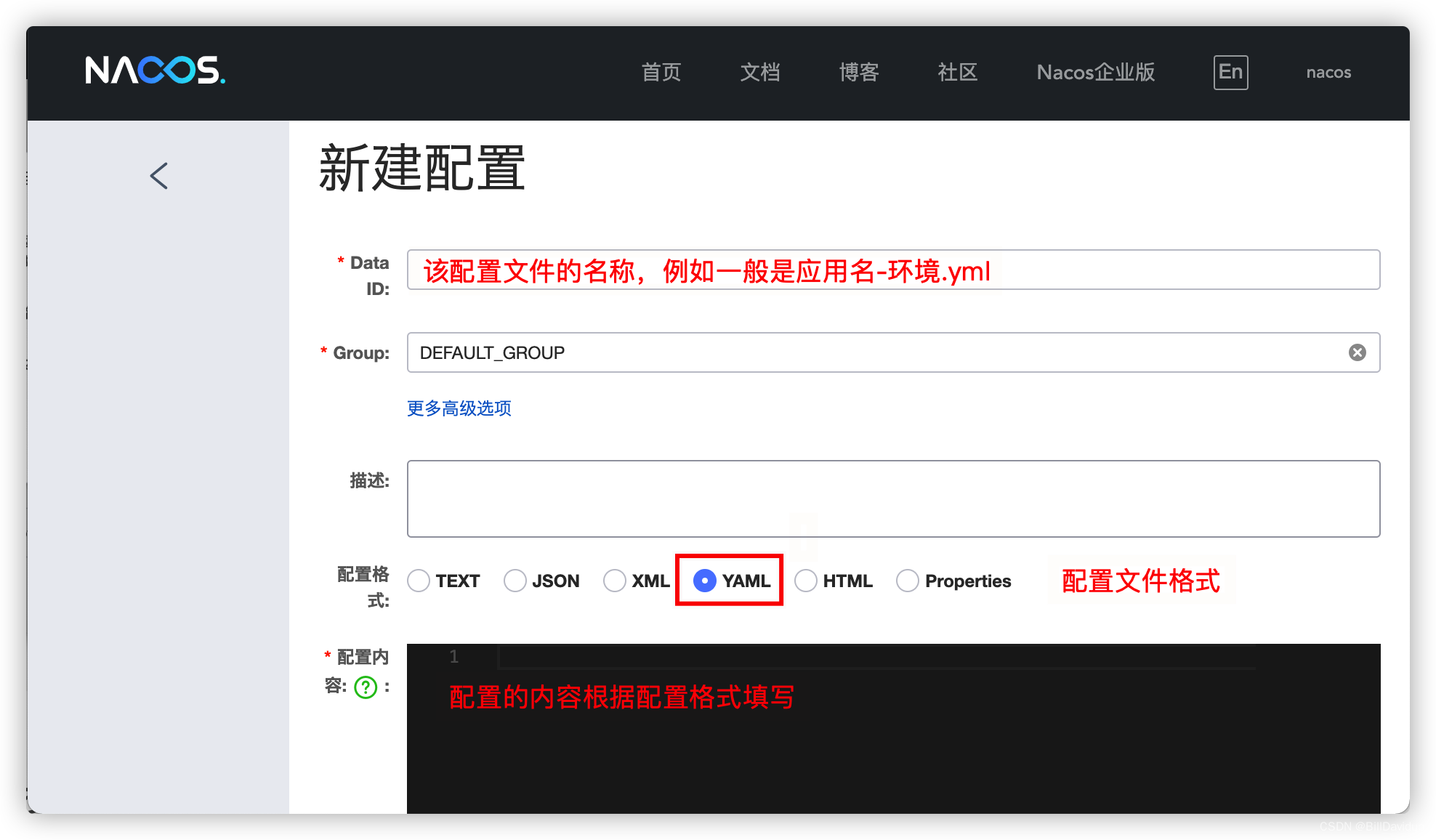Select the YAML format radio button
Screen dimensions: 1436x840
point(704,581)
